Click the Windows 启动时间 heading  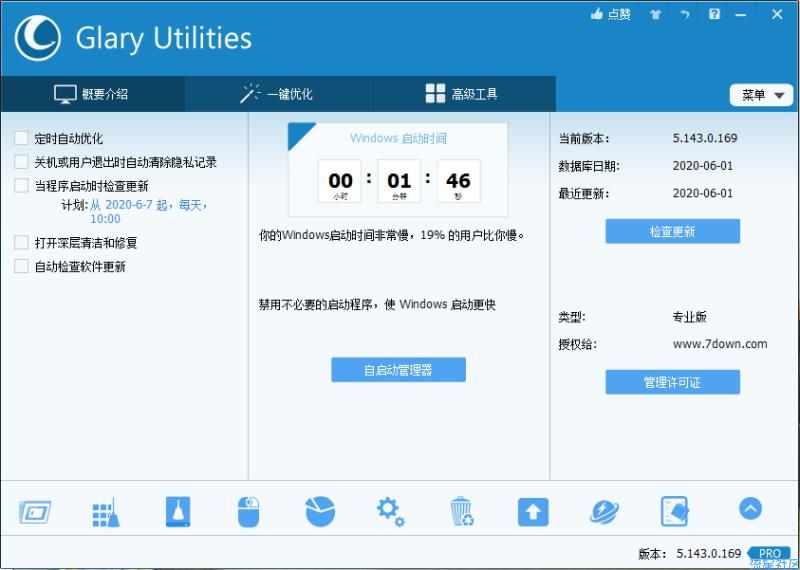398,138
